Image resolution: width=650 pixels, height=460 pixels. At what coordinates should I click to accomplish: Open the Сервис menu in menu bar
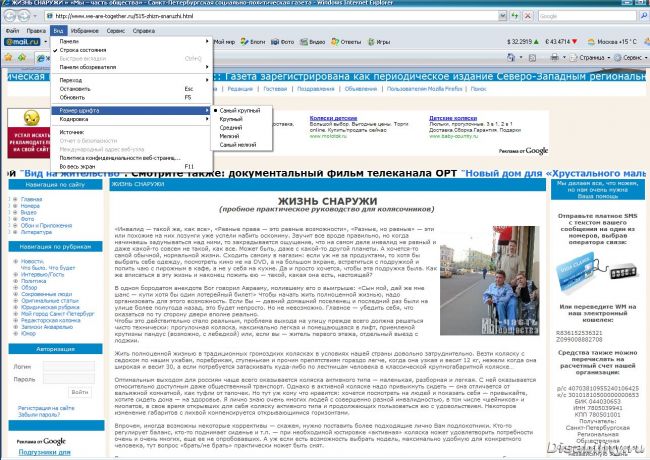tap(116, 31)
